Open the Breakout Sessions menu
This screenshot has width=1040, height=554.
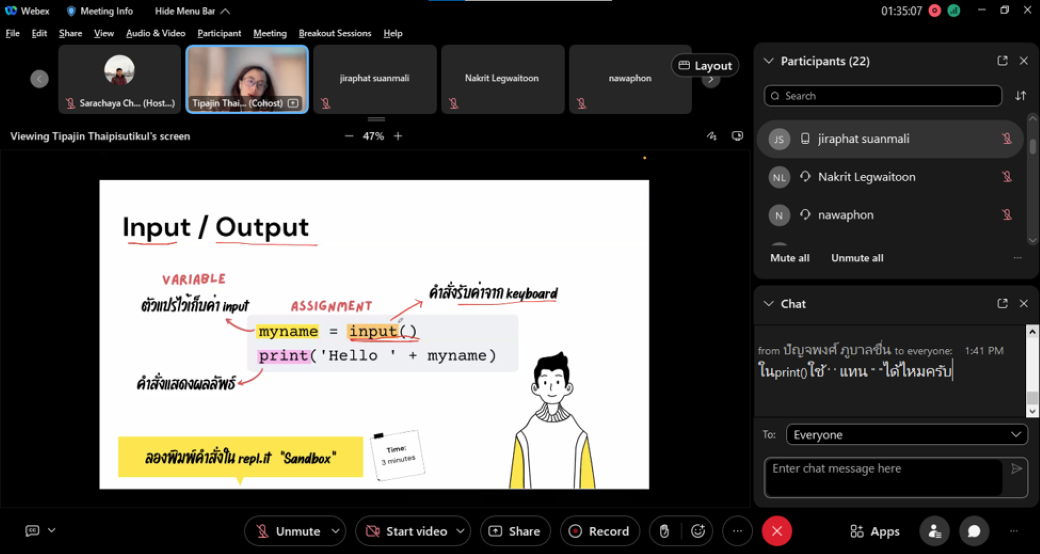click(x=334, y=33)
